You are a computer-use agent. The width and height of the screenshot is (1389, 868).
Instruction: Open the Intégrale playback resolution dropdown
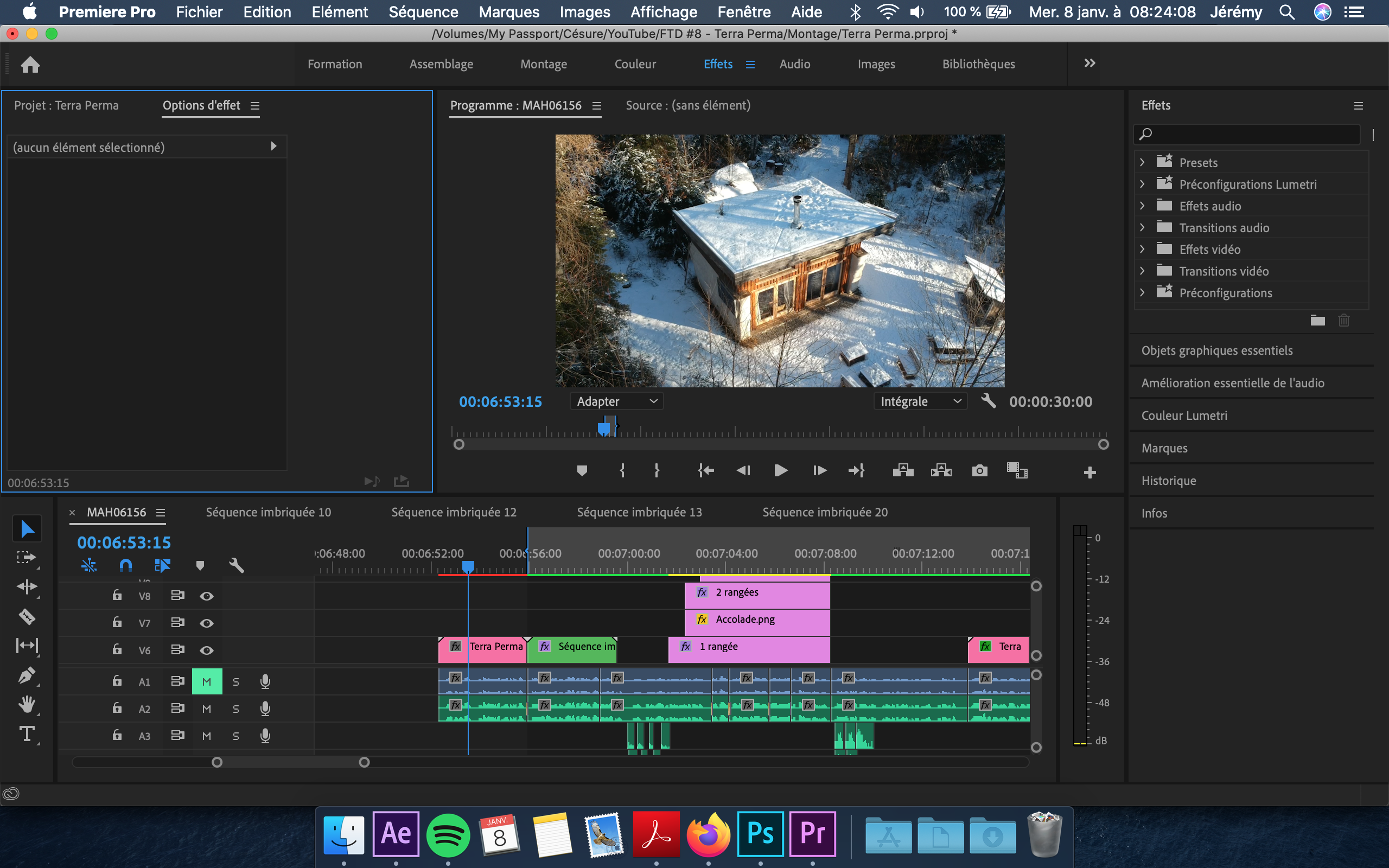click(x=920, y=401)
